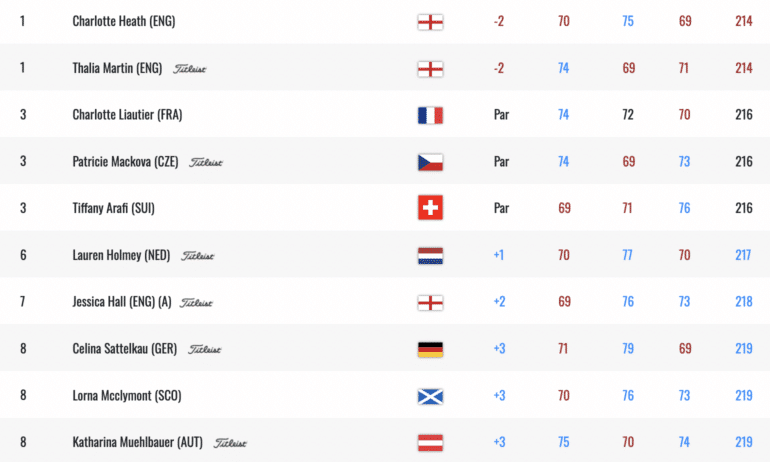770x462 pixels.
Task: Click the Swiss flag beside Tiffany Arafi
Action: point(430,208)
